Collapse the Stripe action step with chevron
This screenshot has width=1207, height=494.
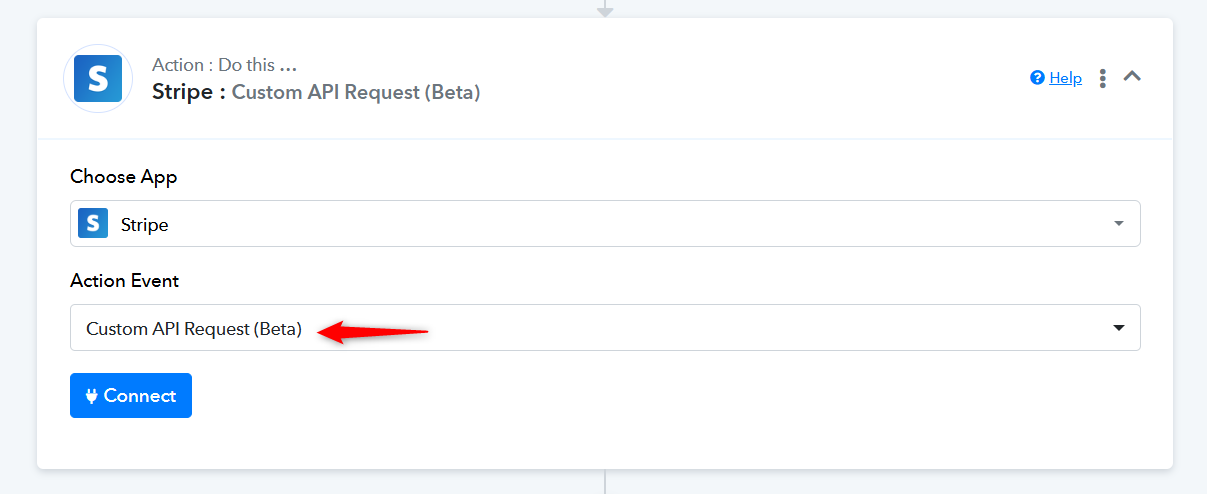1132,76
